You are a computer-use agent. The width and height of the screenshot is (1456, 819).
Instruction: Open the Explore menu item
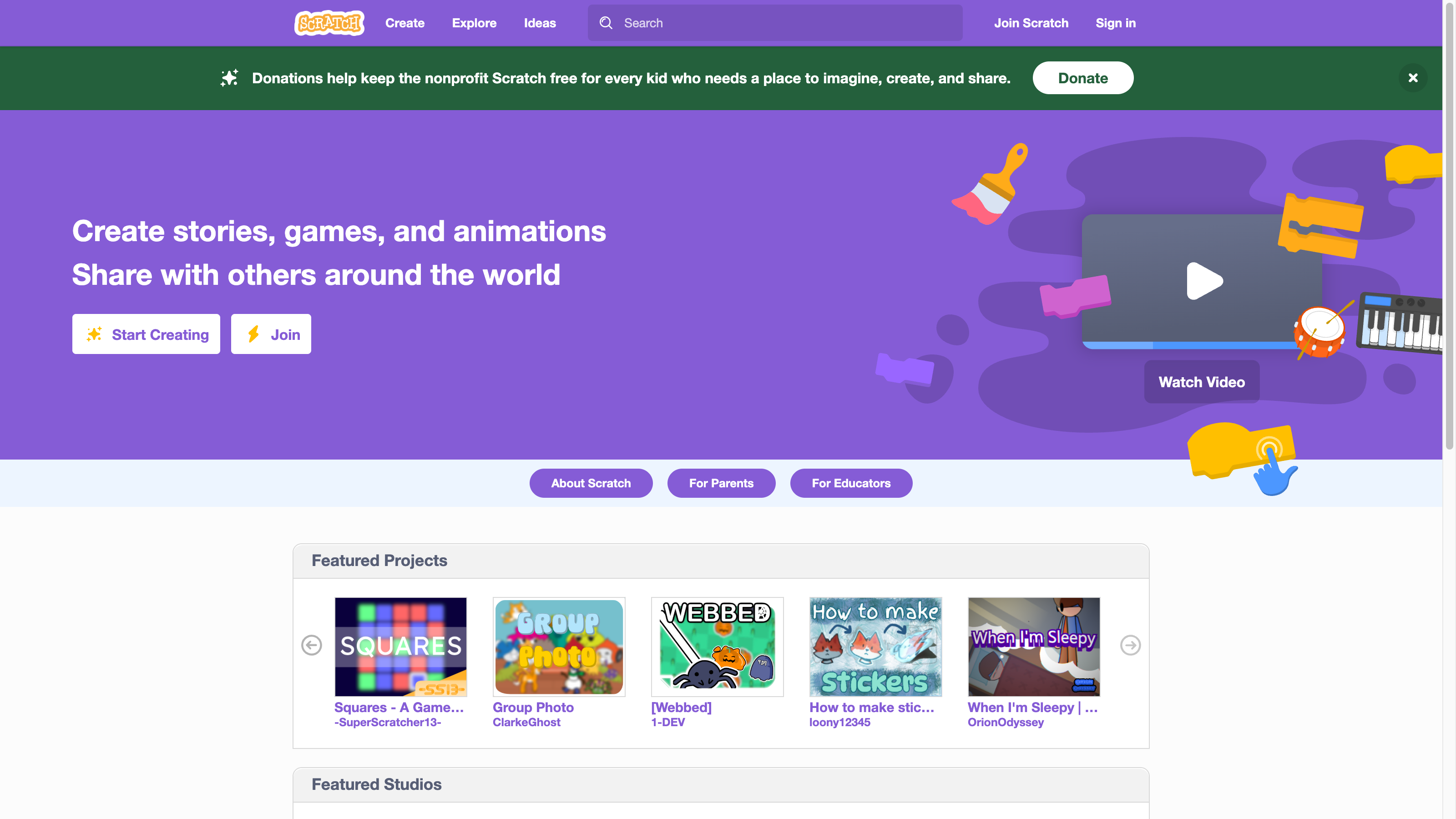474,23
